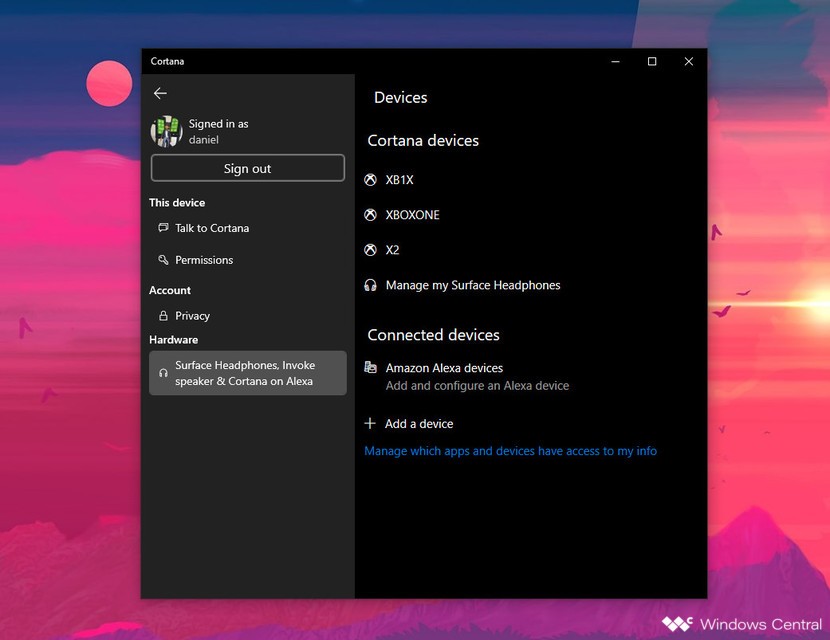Open Manage my Surface Headphones

(x=473, y=285)
